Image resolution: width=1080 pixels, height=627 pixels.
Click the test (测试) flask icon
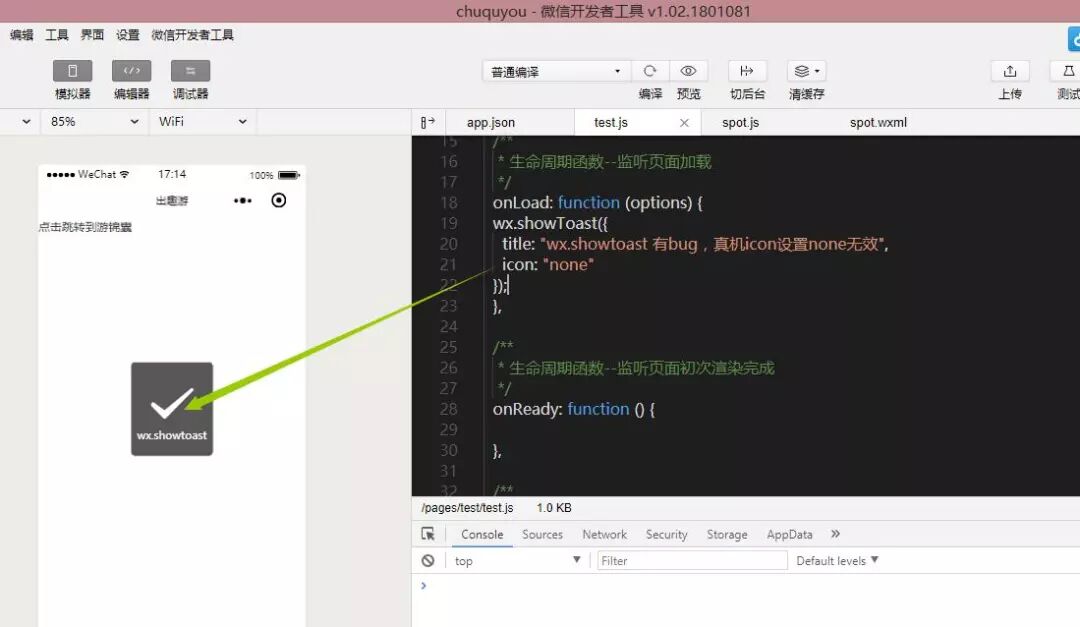pos(1068,71)
